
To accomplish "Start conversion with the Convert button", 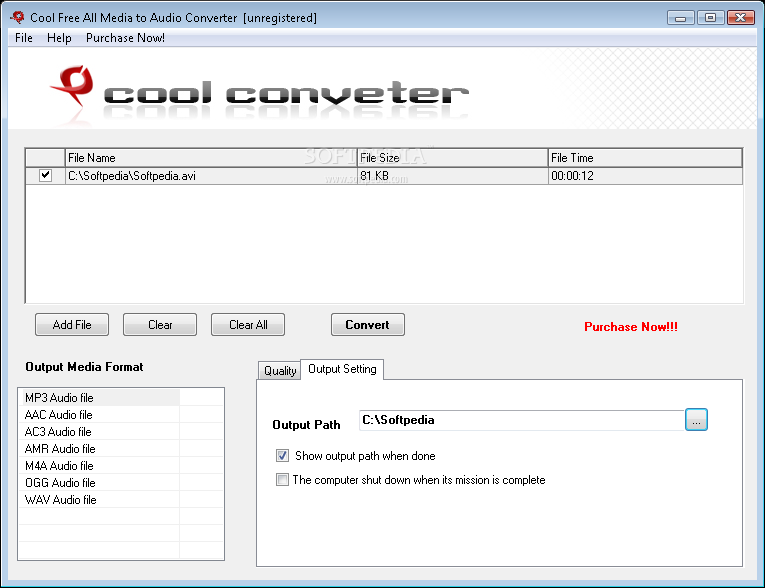I will 368,324.
